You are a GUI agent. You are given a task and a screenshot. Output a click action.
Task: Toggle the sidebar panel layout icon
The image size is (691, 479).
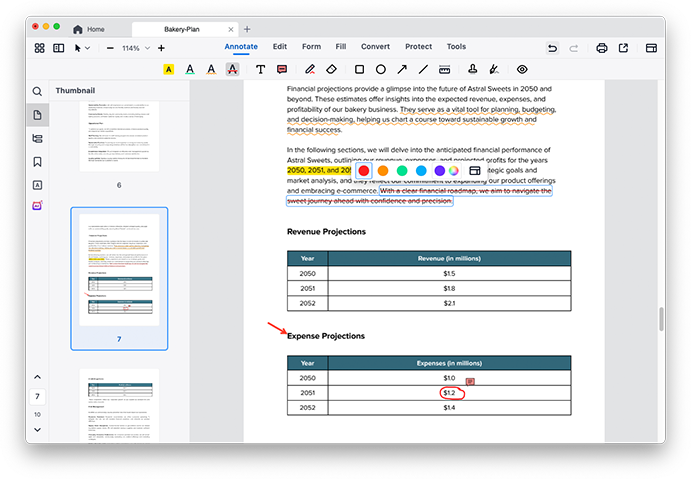click(59, 48)
